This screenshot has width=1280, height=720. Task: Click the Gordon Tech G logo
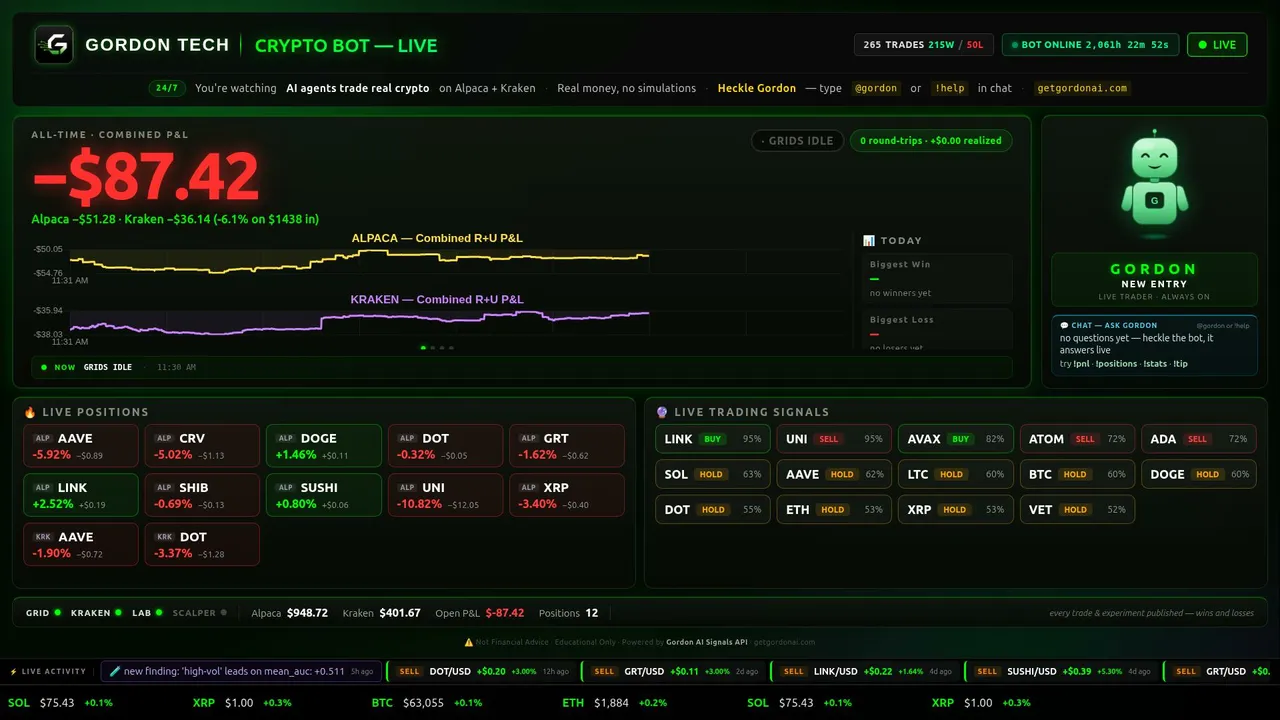point(54,45)
